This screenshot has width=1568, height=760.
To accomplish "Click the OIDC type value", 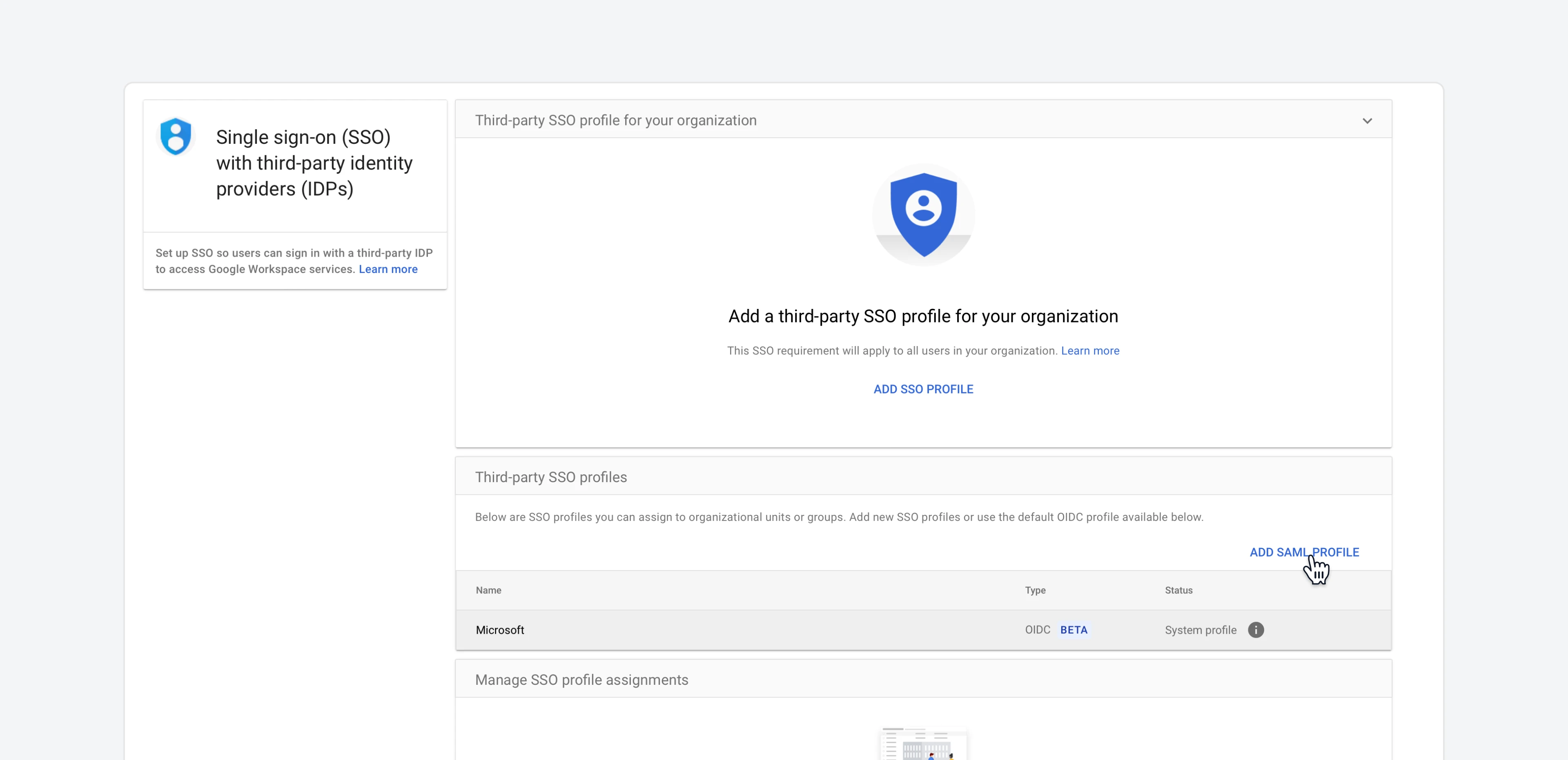I will [1037, 630].
